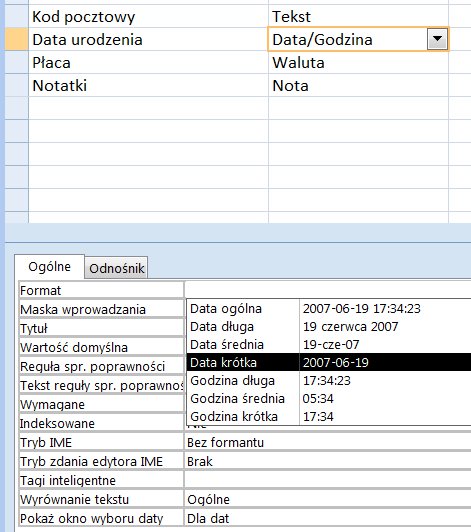Click the Wyrównanie tekstu property label
Image resolution: width=471 pixels, height=532 pixels.
(101, 499)
